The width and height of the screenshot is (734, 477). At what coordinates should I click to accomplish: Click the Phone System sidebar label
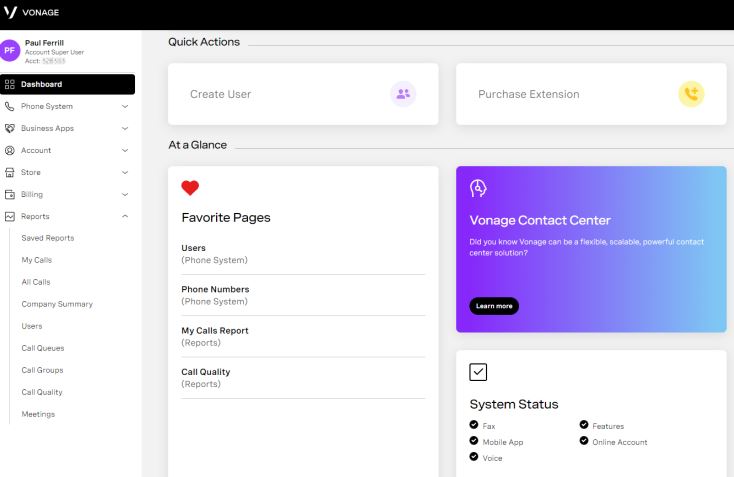47,106
